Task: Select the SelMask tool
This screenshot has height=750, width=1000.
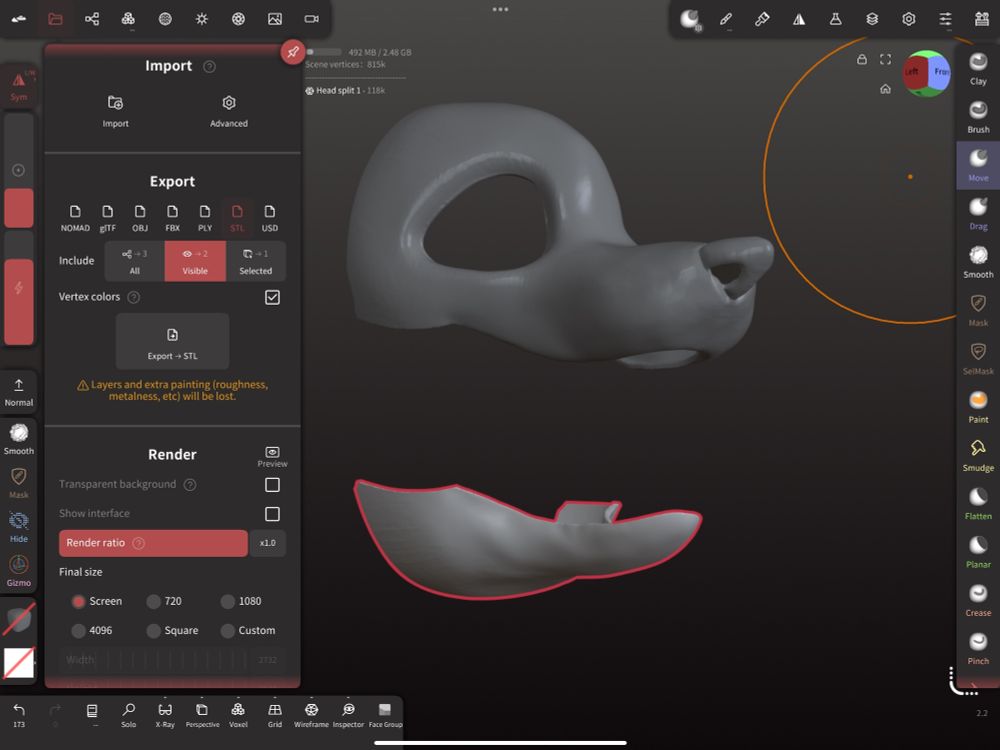Action: pyautogui.click(x=978, y=359)
